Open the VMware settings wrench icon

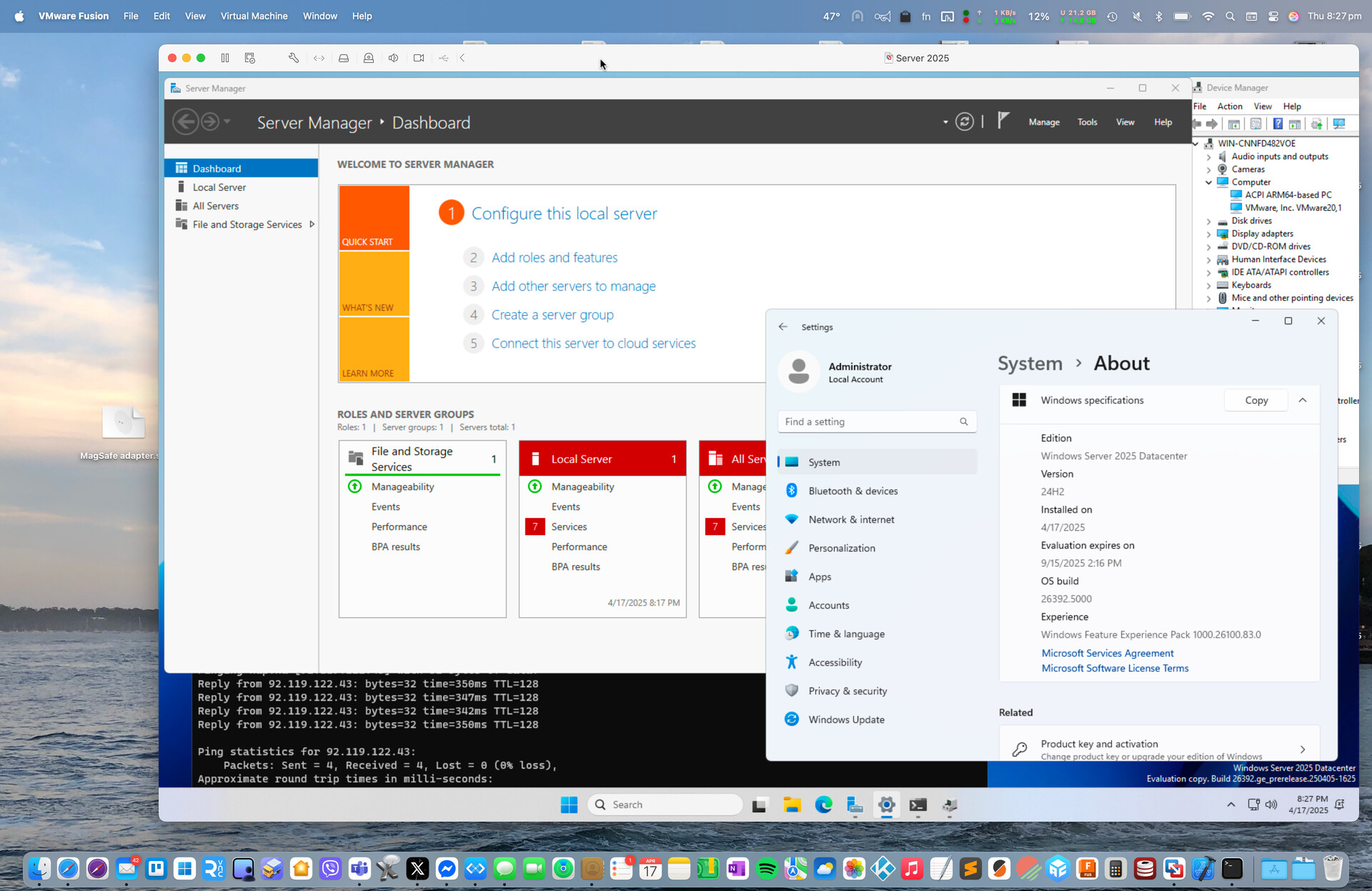tap(294, 58)
